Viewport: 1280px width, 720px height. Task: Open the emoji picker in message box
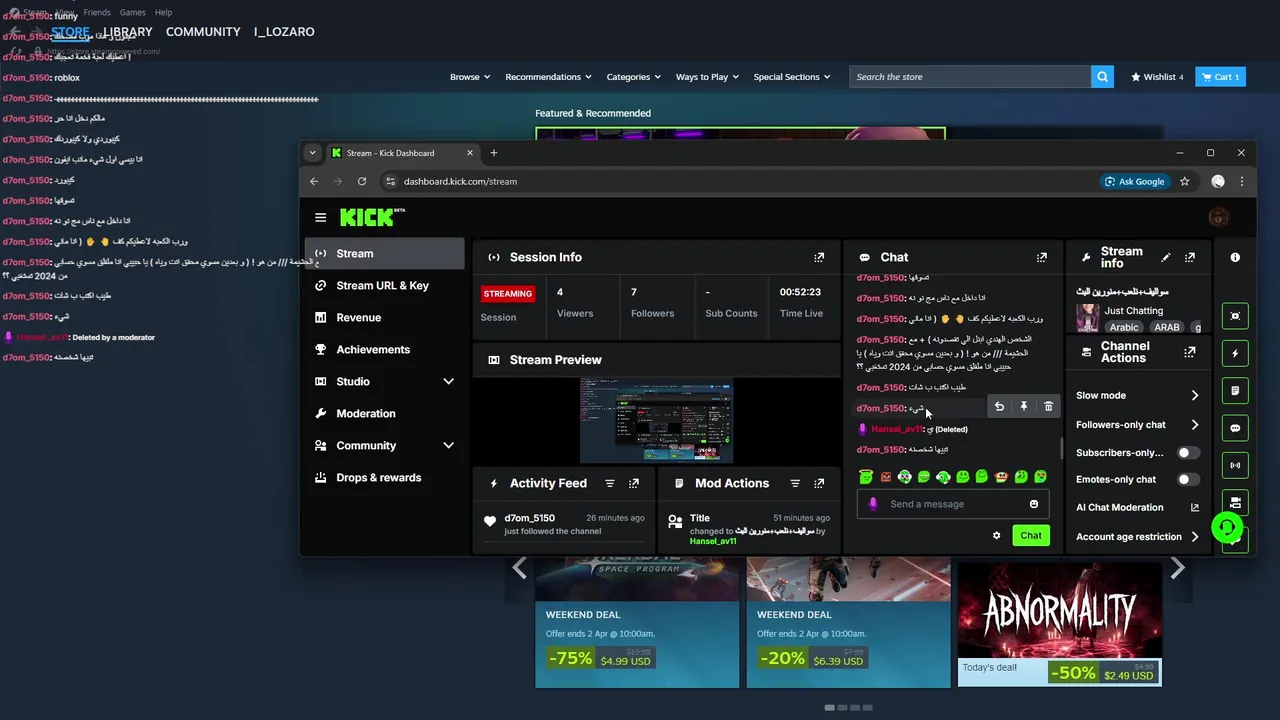[x=1034, y=504]
